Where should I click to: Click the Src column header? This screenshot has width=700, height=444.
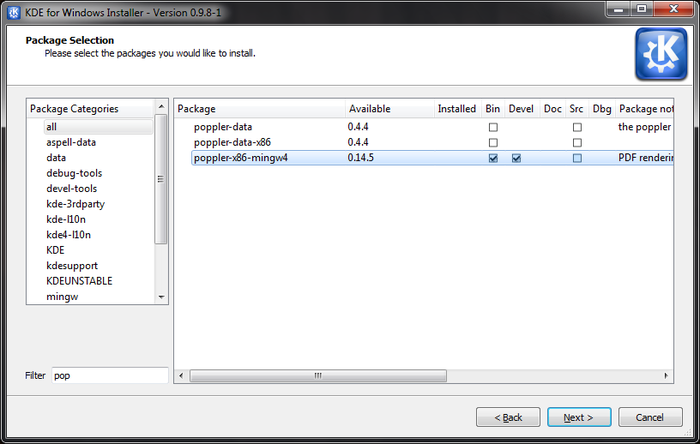[576, 109]
